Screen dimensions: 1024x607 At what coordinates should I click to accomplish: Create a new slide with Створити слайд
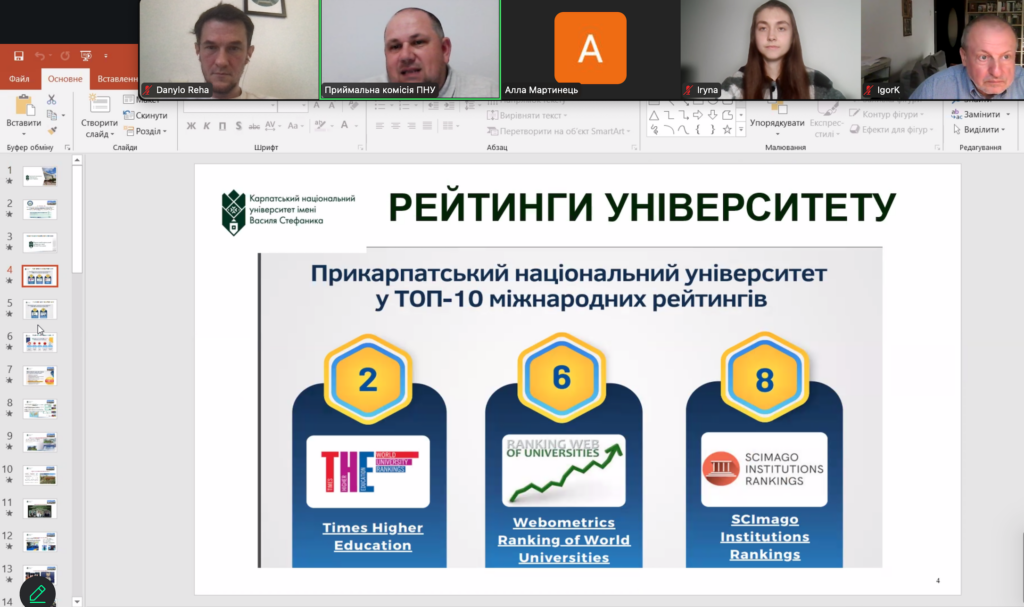click(x=99, y=118)
